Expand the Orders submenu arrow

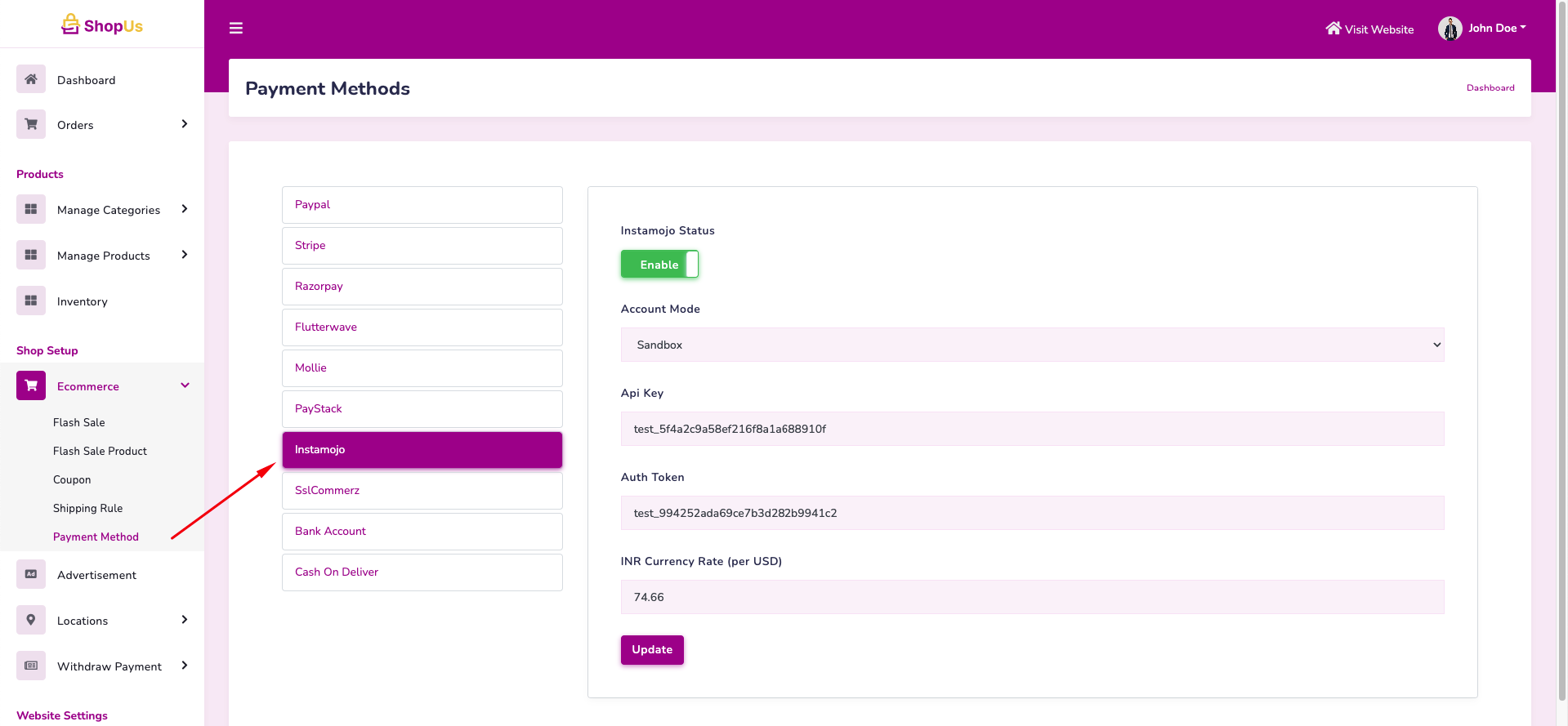pyautogui.click(x=185, y=124)
